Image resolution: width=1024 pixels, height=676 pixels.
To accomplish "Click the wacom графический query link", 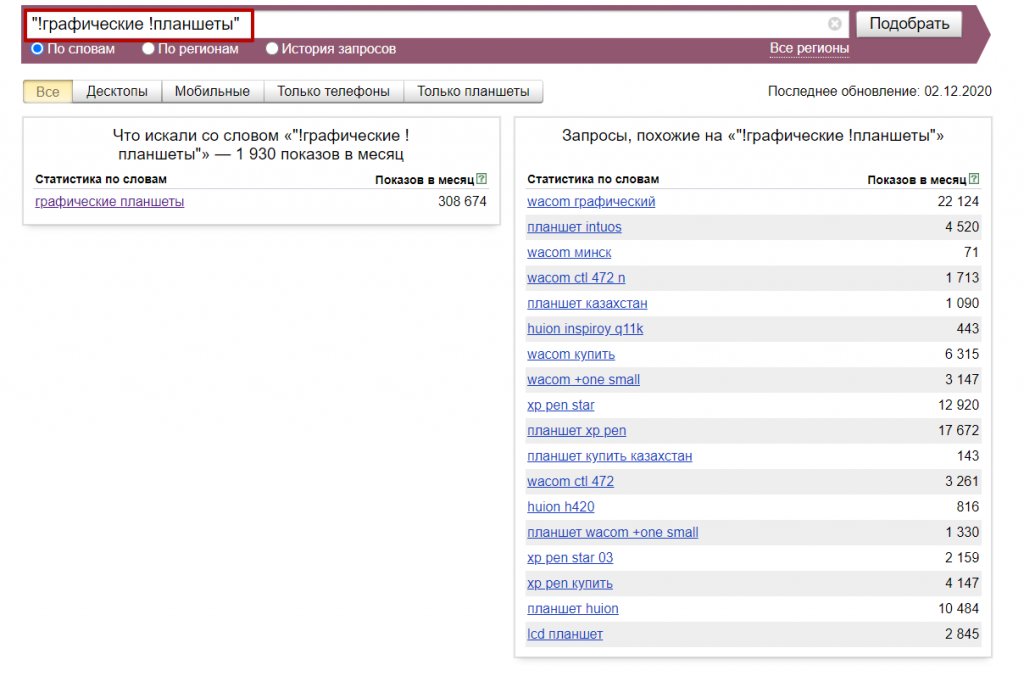I will (x=590, y=201).
